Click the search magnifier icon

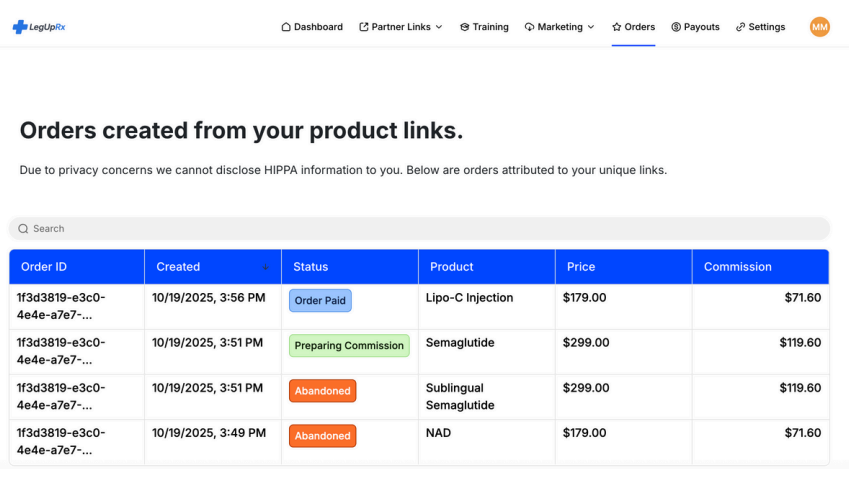click(x=23, y=229)
